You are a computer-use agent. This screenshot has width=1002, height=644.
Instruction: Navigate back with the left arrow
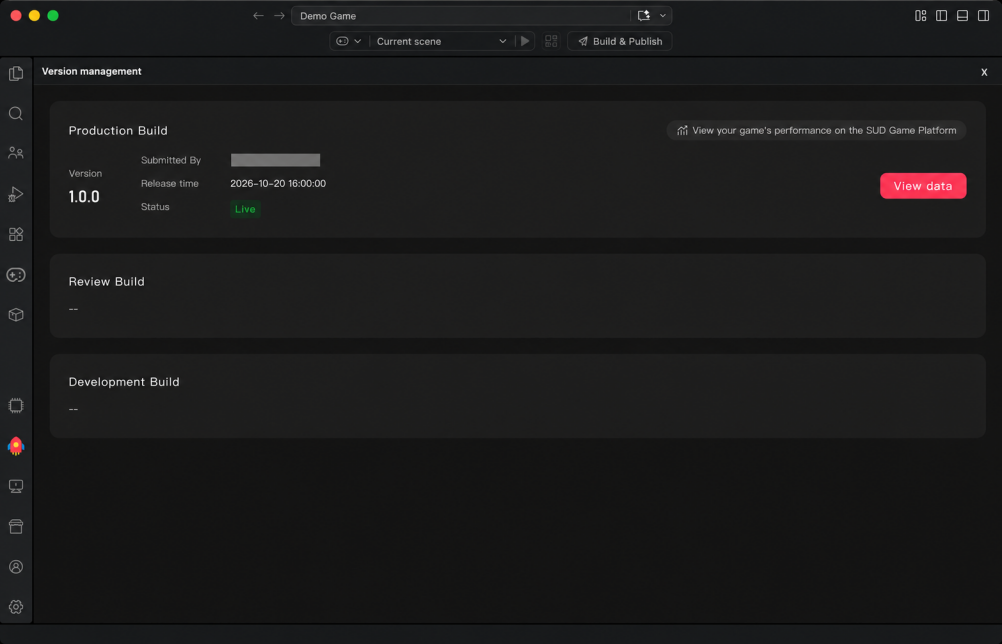(x=258, y=15)
